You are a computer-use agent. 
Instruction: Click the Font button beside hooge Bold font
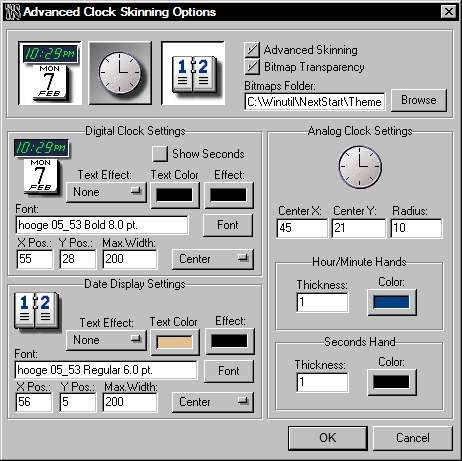228,225
